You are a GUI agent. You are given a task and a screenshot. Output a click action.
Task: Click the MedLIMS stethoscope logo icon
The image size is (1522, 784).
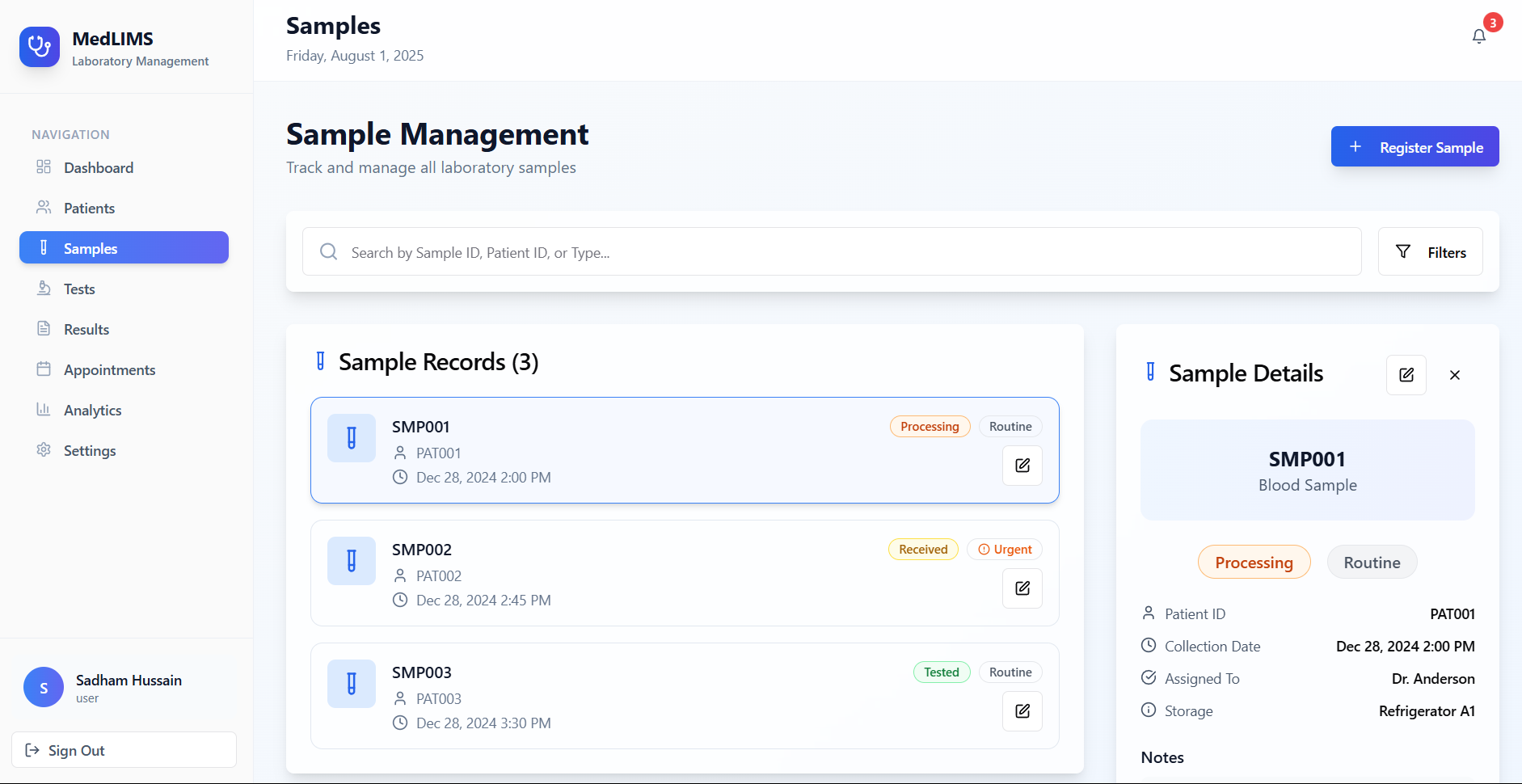pyautogui.click(x=40, y=47)
